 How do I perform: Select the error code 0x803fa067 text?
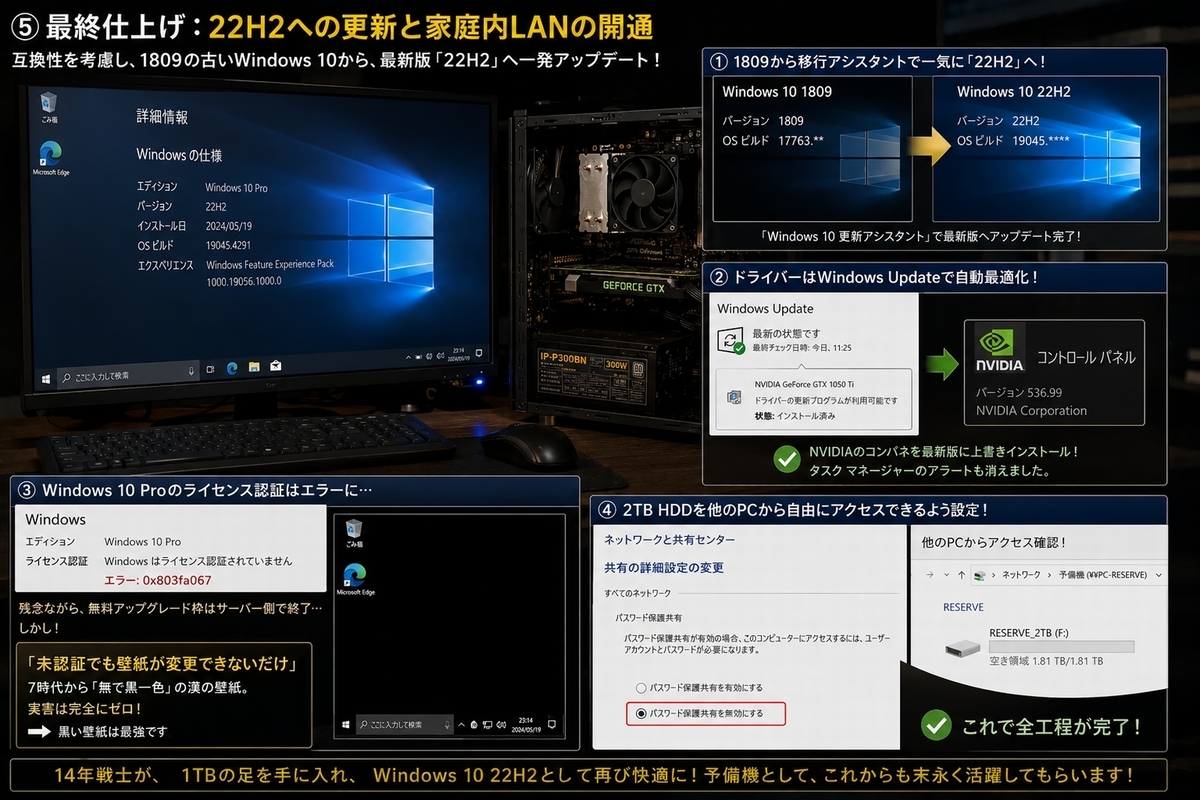click(158, 580)
